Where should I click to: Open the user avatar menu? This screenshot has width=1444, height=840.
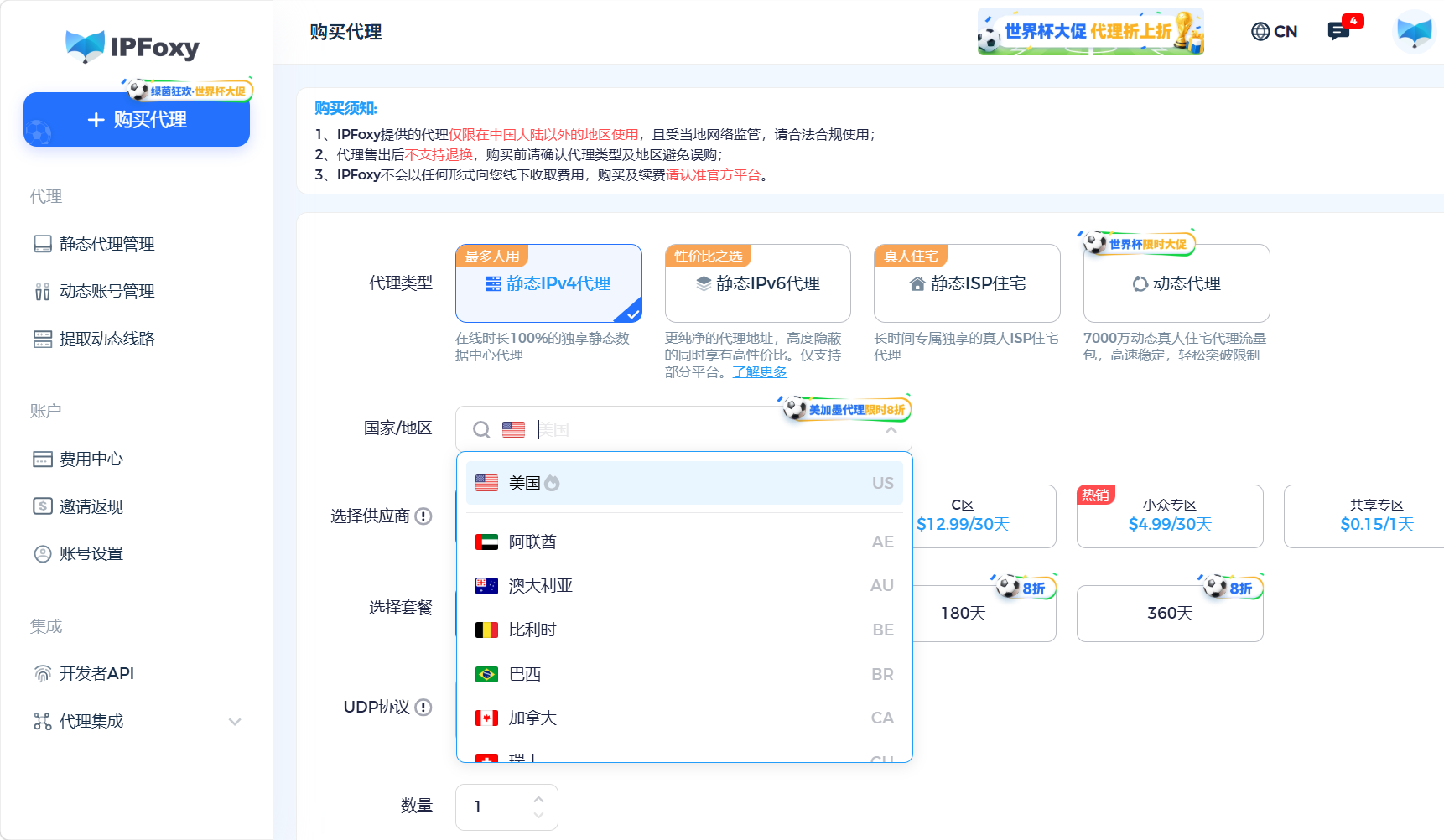[x=1414, y=32]
